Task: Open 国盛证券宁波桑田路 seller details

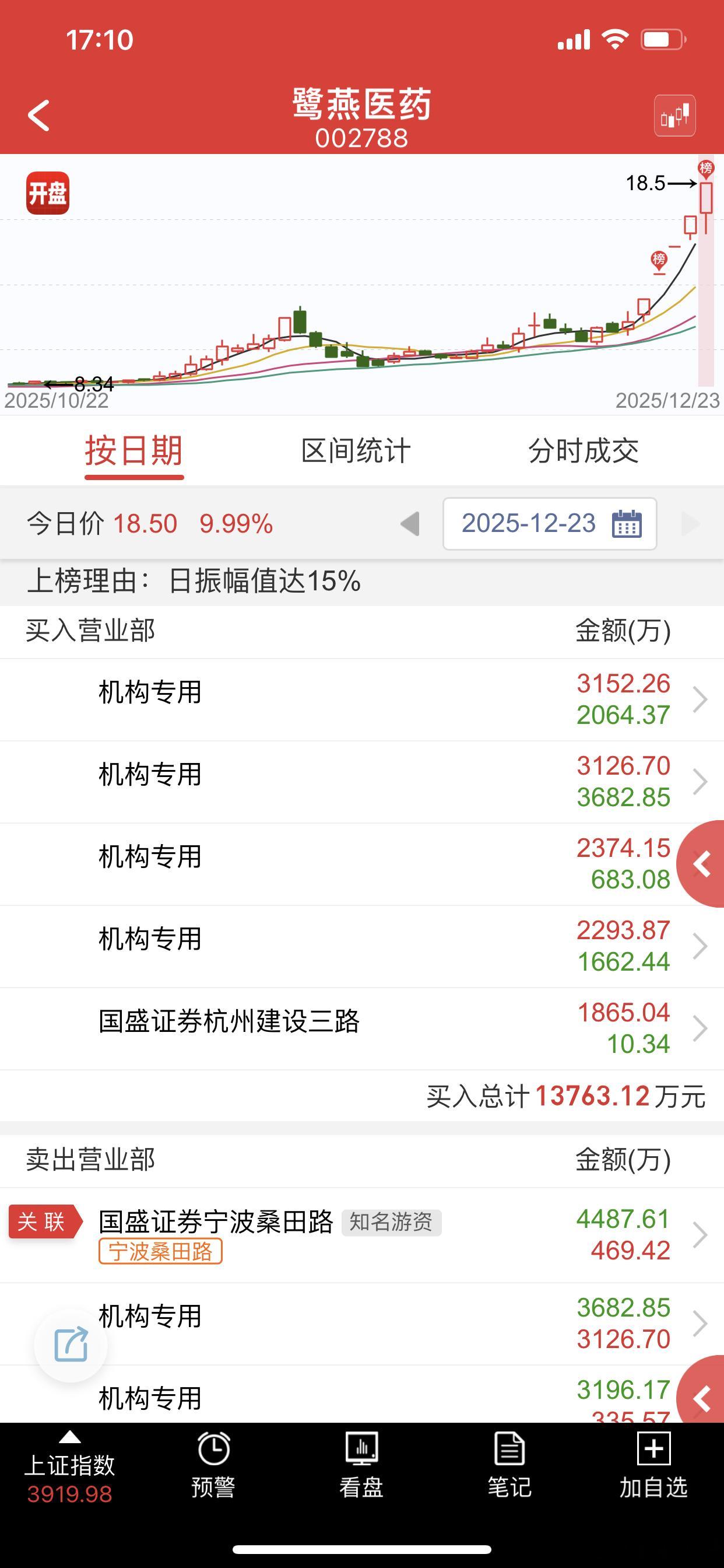Action: tap(216, 1220)
